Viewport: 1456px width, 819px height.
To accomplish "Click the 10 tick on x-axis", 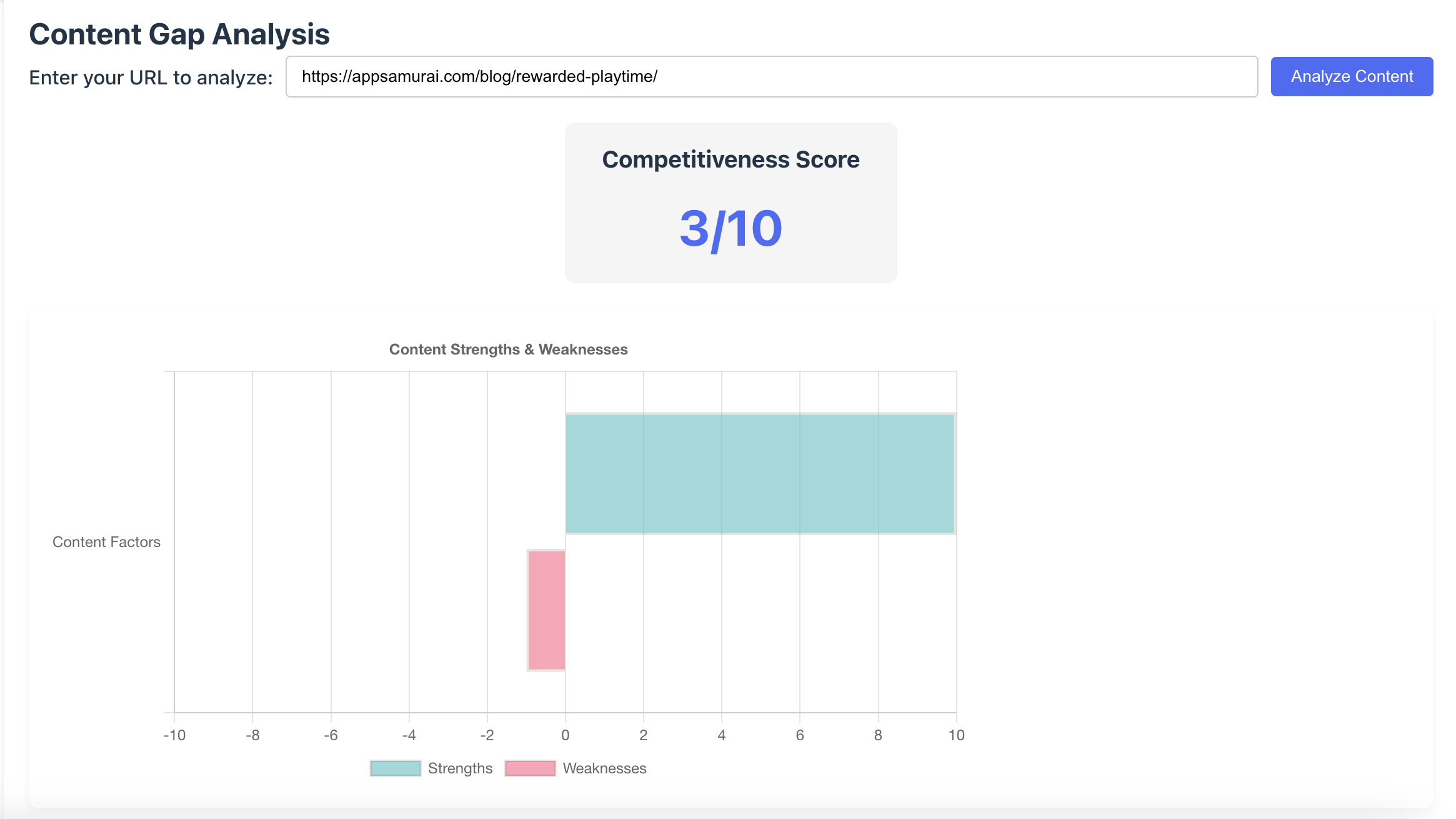I will (956, 735).
